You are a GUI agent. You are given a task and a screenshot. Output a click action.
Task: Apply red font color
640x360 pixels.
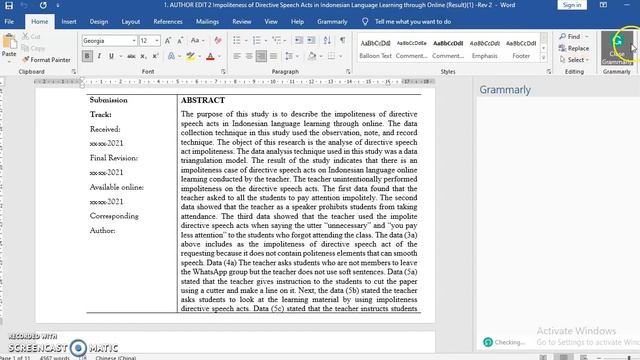click(210, 56)
